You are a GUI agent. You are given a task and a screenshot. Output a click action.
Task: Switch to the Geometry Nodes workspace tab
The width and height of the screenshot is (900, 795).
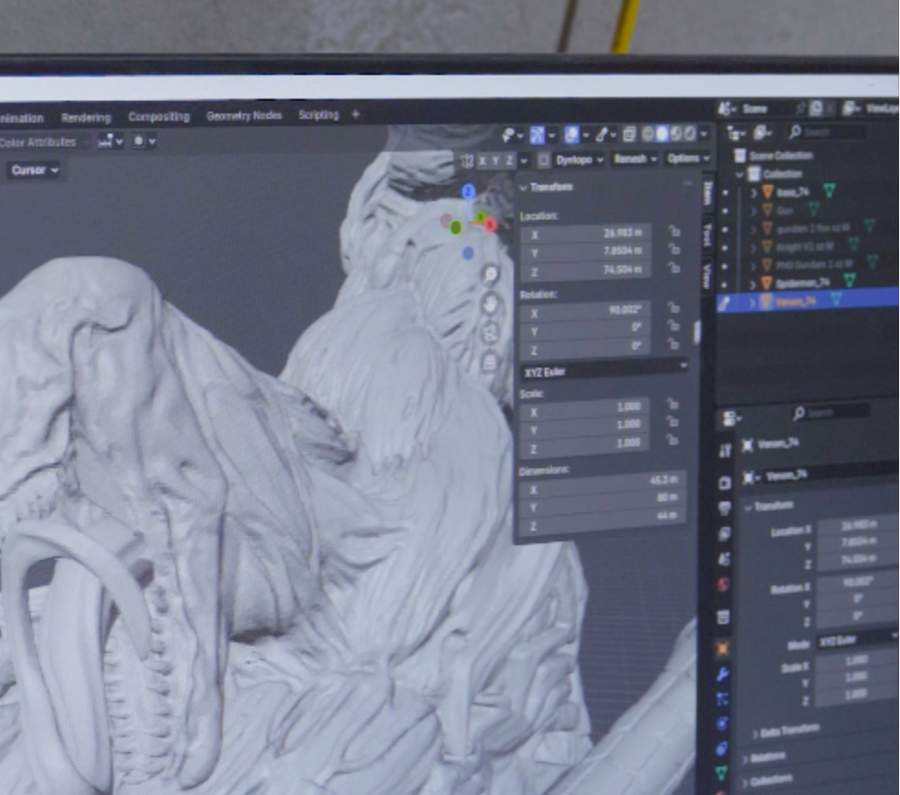click(x=243, y=116)
